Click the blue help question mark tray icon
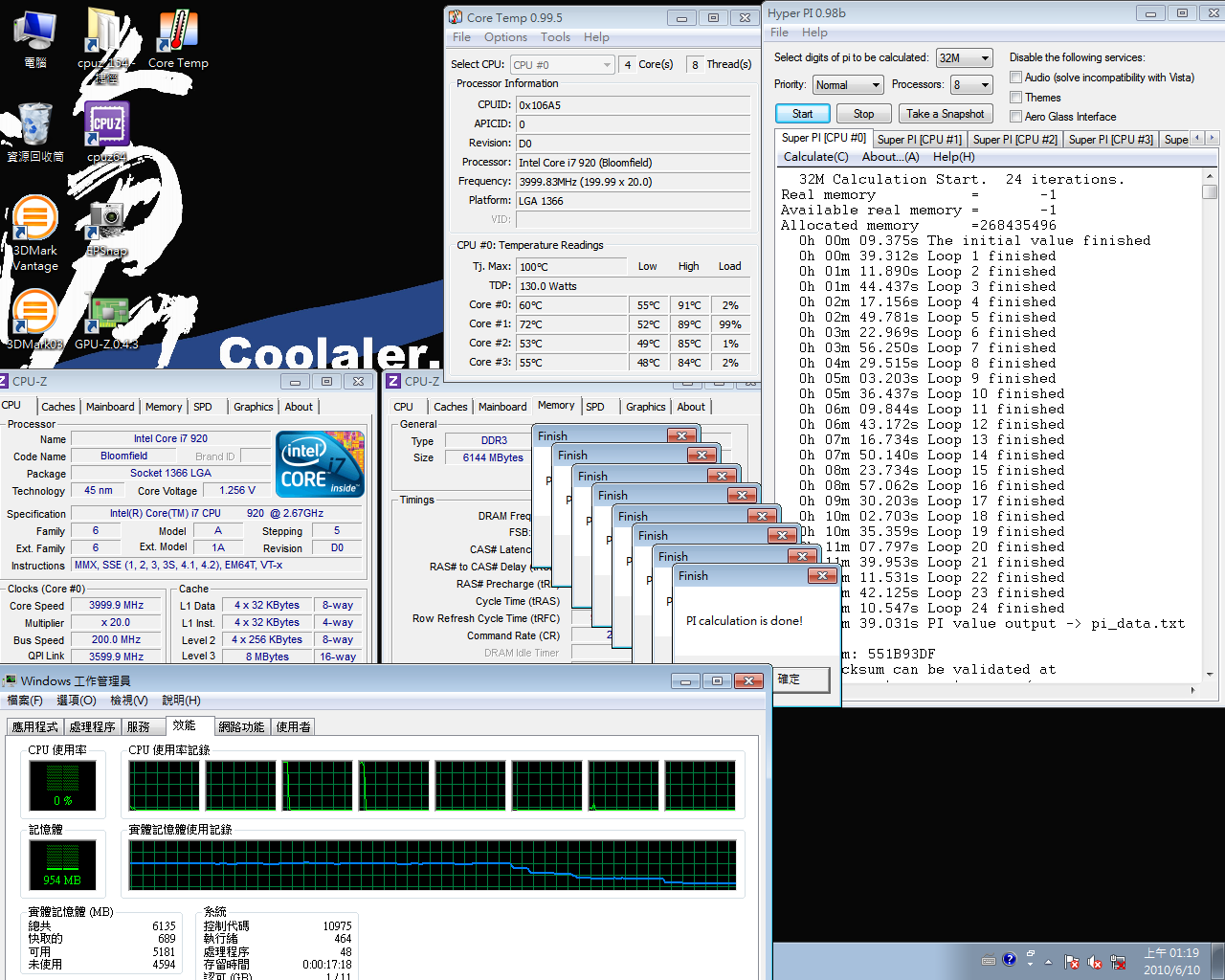The height and width of the screenshot is (980, 1225). click(1009, 959)
